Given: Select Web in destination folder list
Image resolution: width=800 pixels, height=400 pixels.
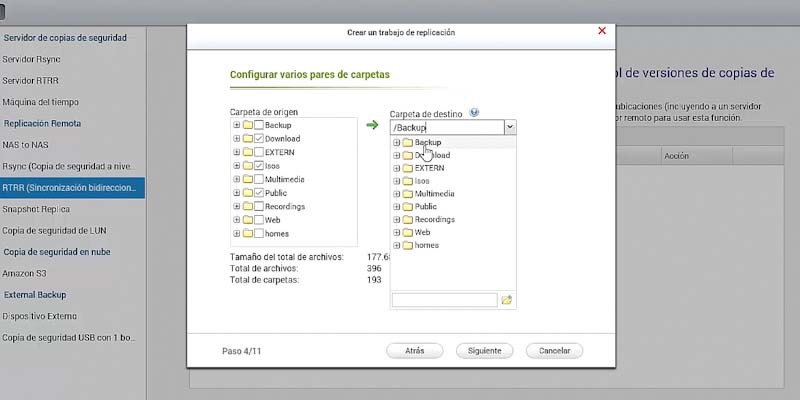Looking at the screenshot, I should click(x=422, y=232).
